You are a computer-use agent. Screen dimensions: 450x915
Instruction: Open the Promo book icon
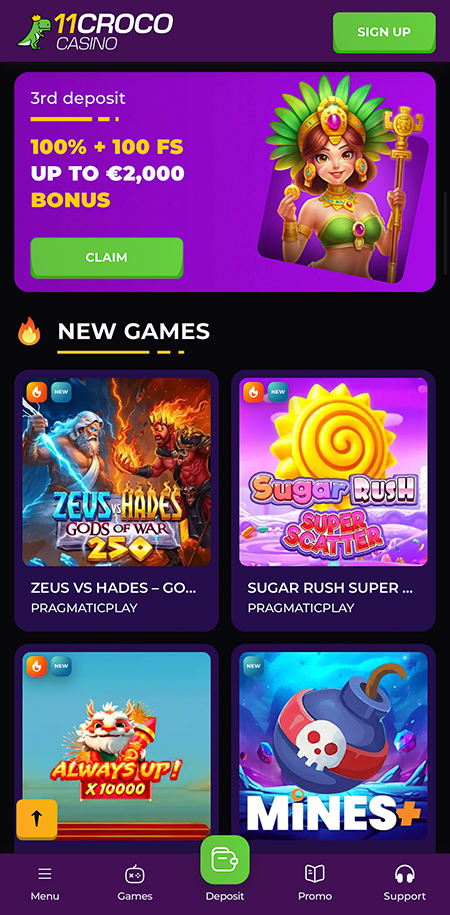[315, 874]
